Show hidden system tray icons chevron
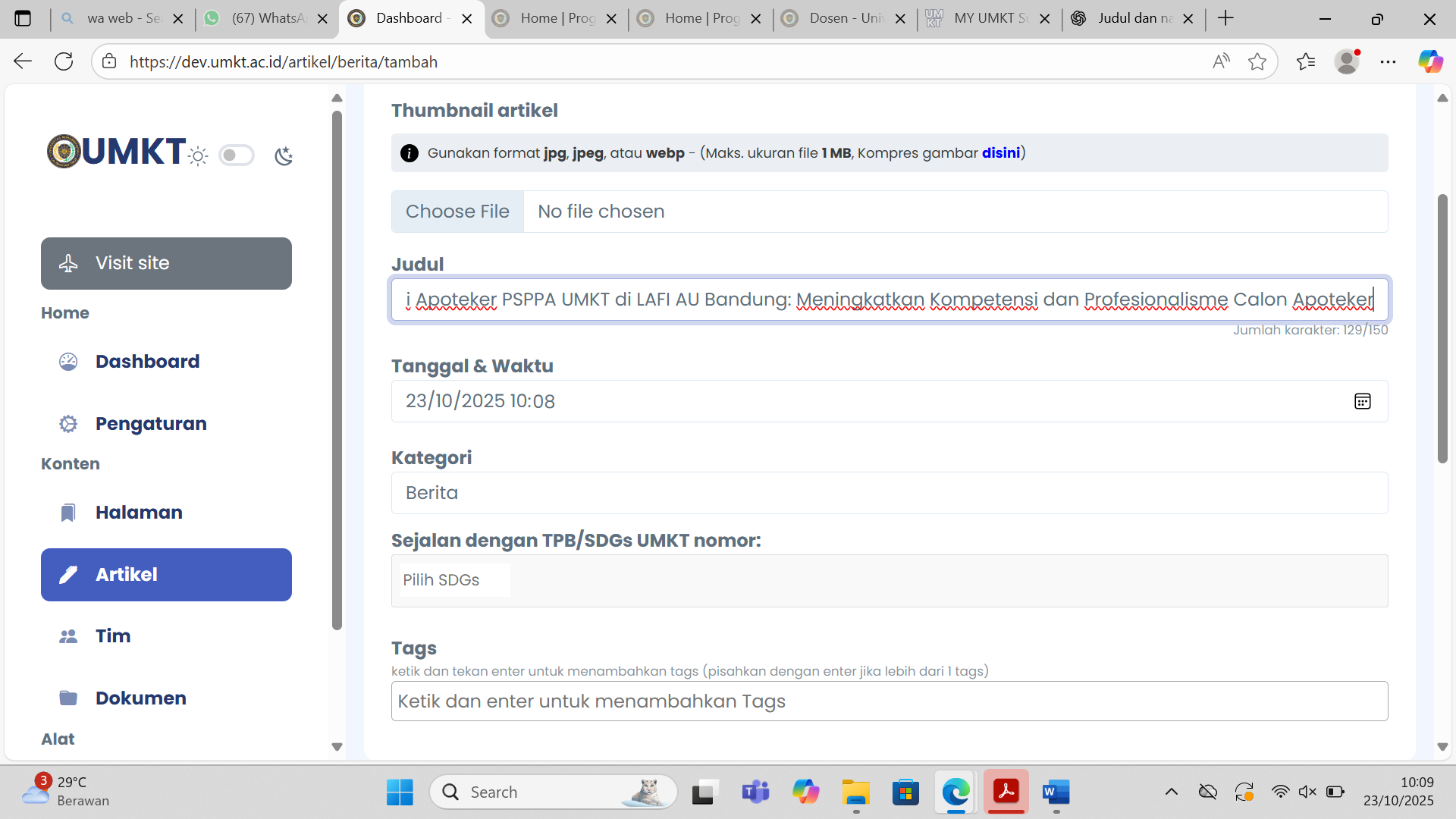The image size is (1456, 819). [1171, 792]
